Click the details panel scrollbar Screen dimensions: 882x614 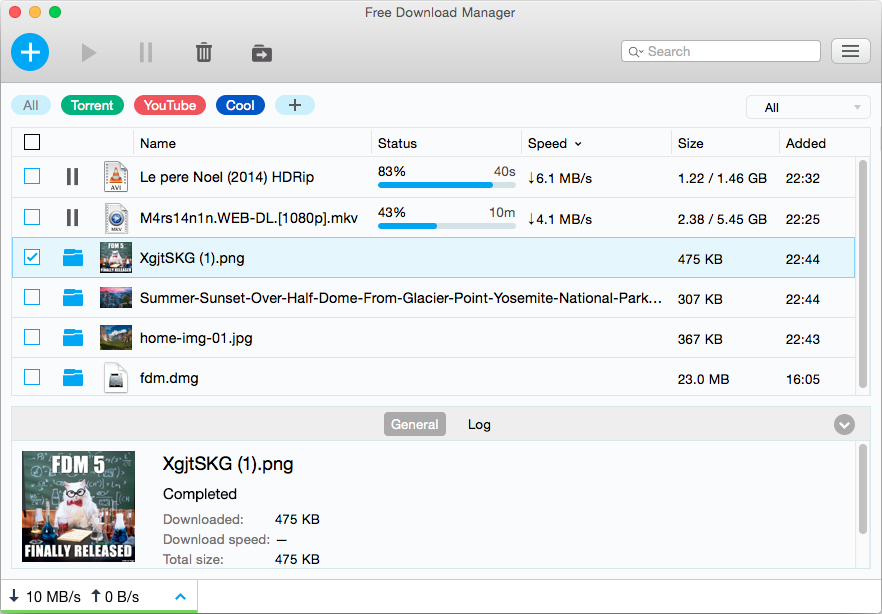click(863, 488)
